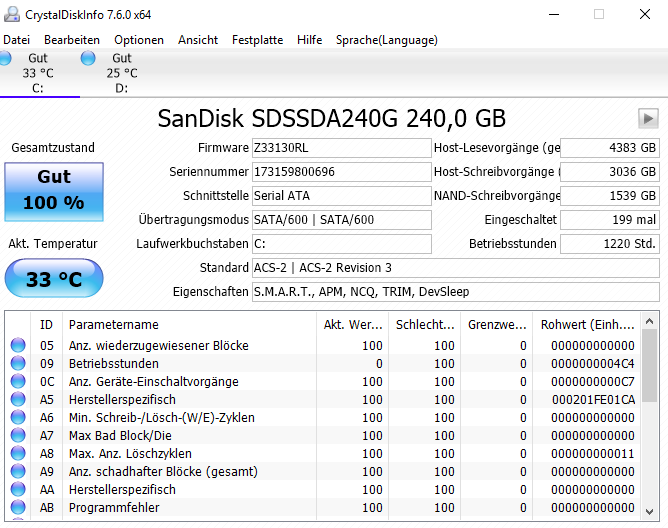Click the Laufwerkbuchstaben field C:

coord(342,244)
